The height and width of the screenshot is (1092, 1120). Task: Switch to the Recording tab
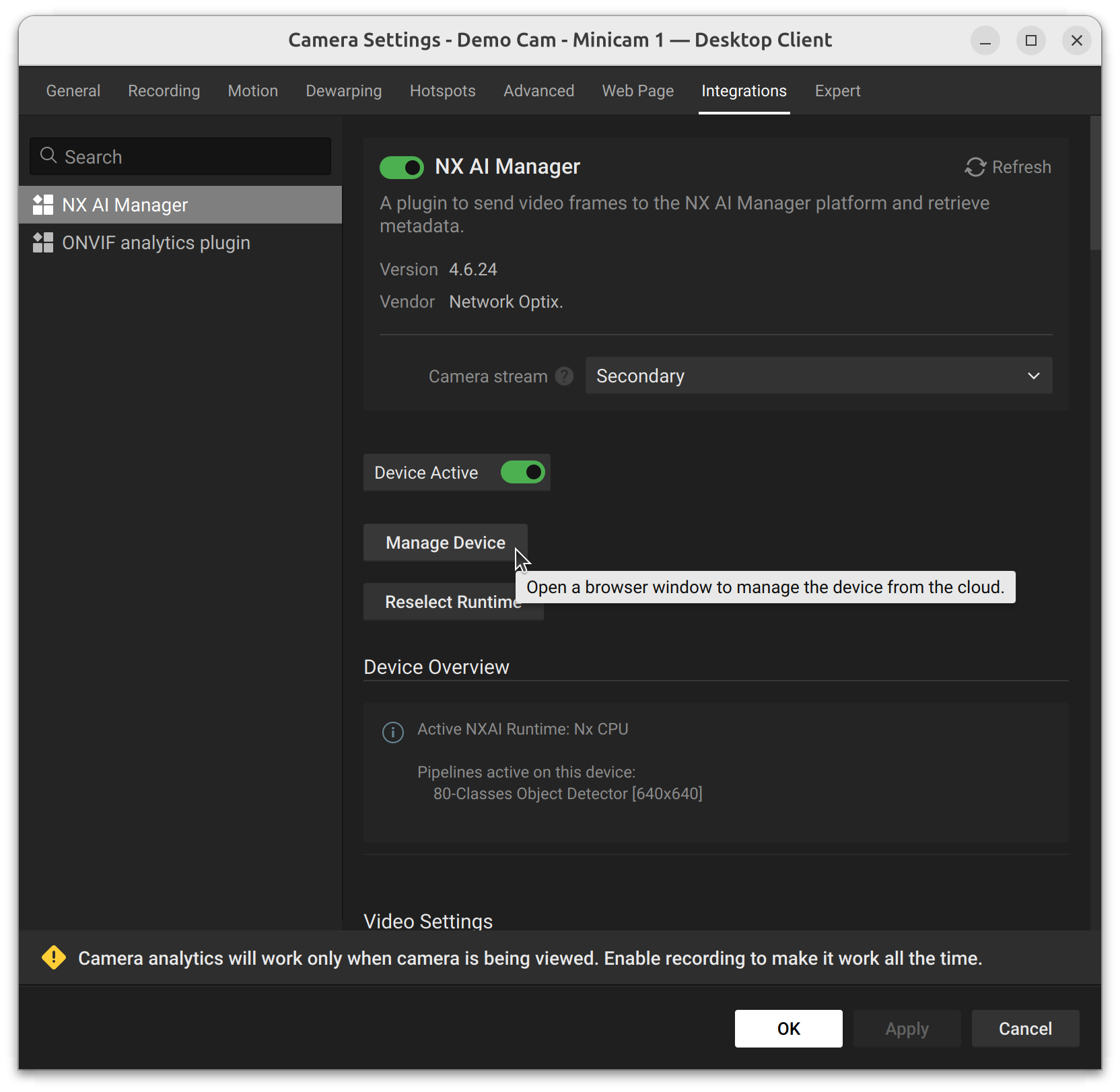164,91
